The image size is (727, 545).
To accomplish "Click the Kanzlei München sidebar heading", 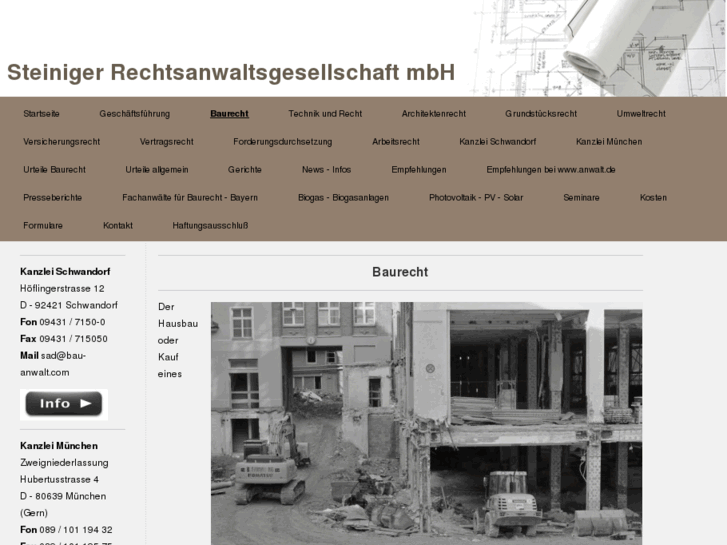I will tap(59, 446).
